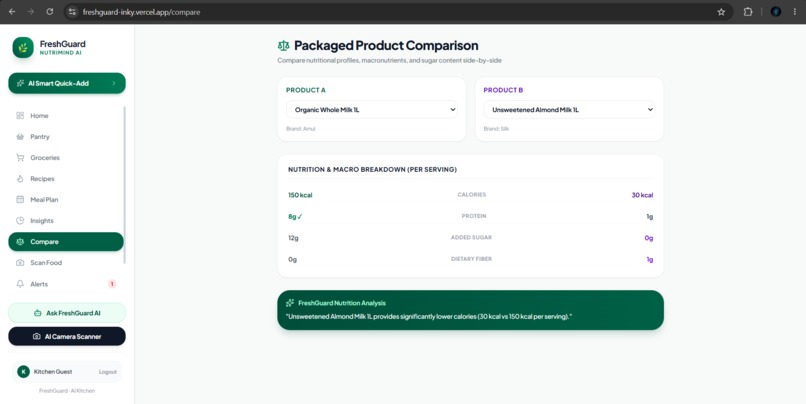This screenshot has width=806, height=404.
Task: Click the camera icon on AI Camera Scanner
Action: point(36,337)
